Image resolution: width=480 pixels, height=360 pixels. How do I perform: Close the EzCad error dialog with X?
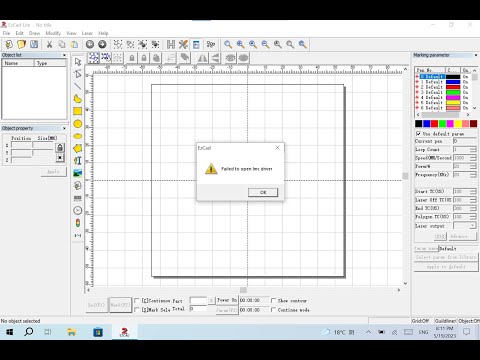click(x=277, y=147)
